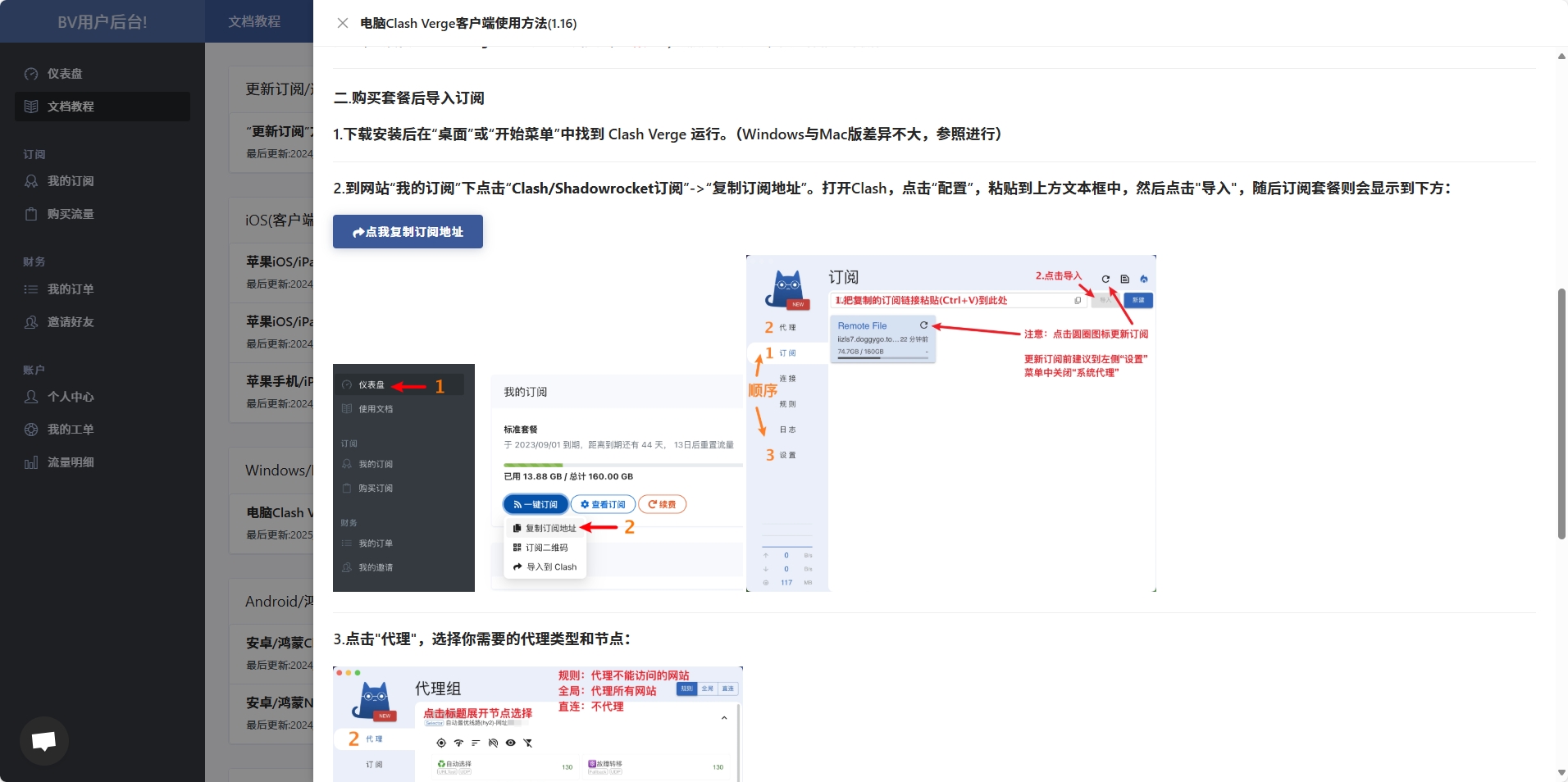The height and width of the screenshot is (782, 1568).
Task: Click the 点我复制订阅地址 button
Action: (x=408, y=232)
